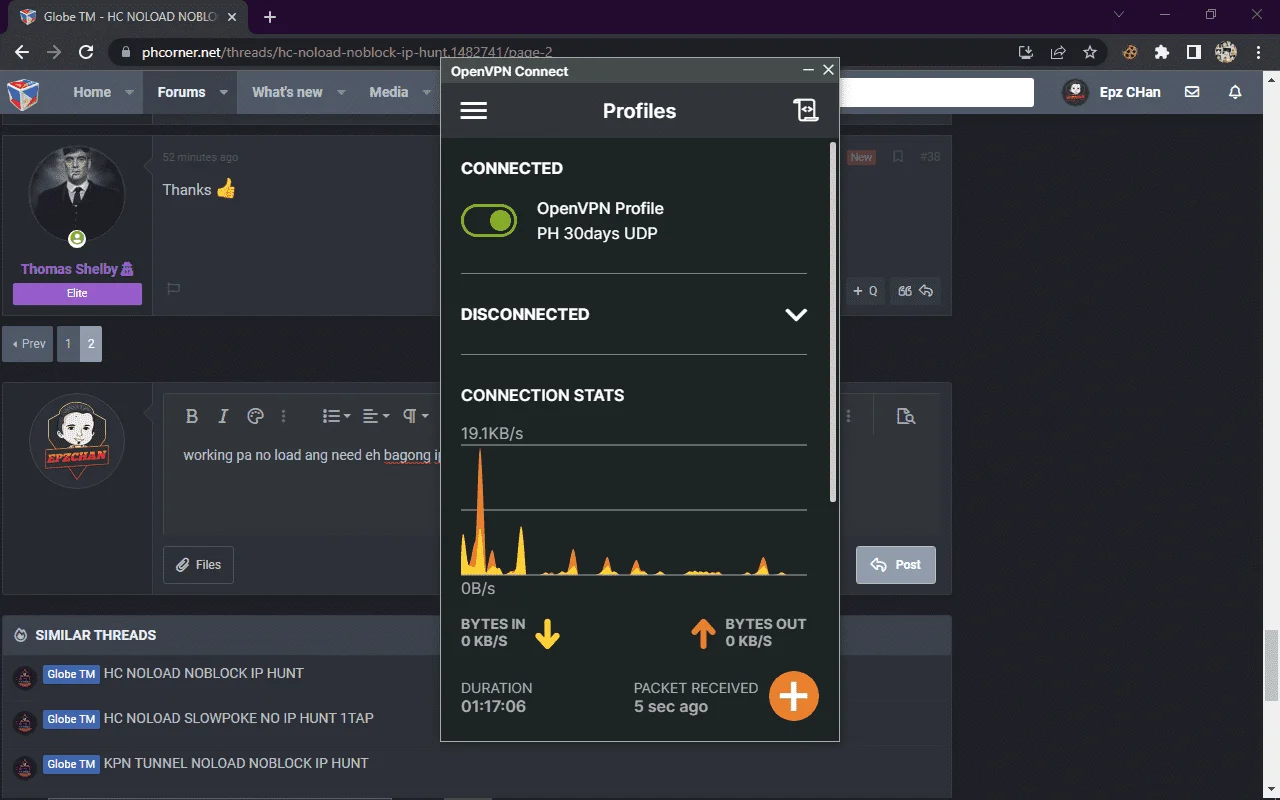Open a new browser tab
This screenshot has width=1280, height=800.
270,17
